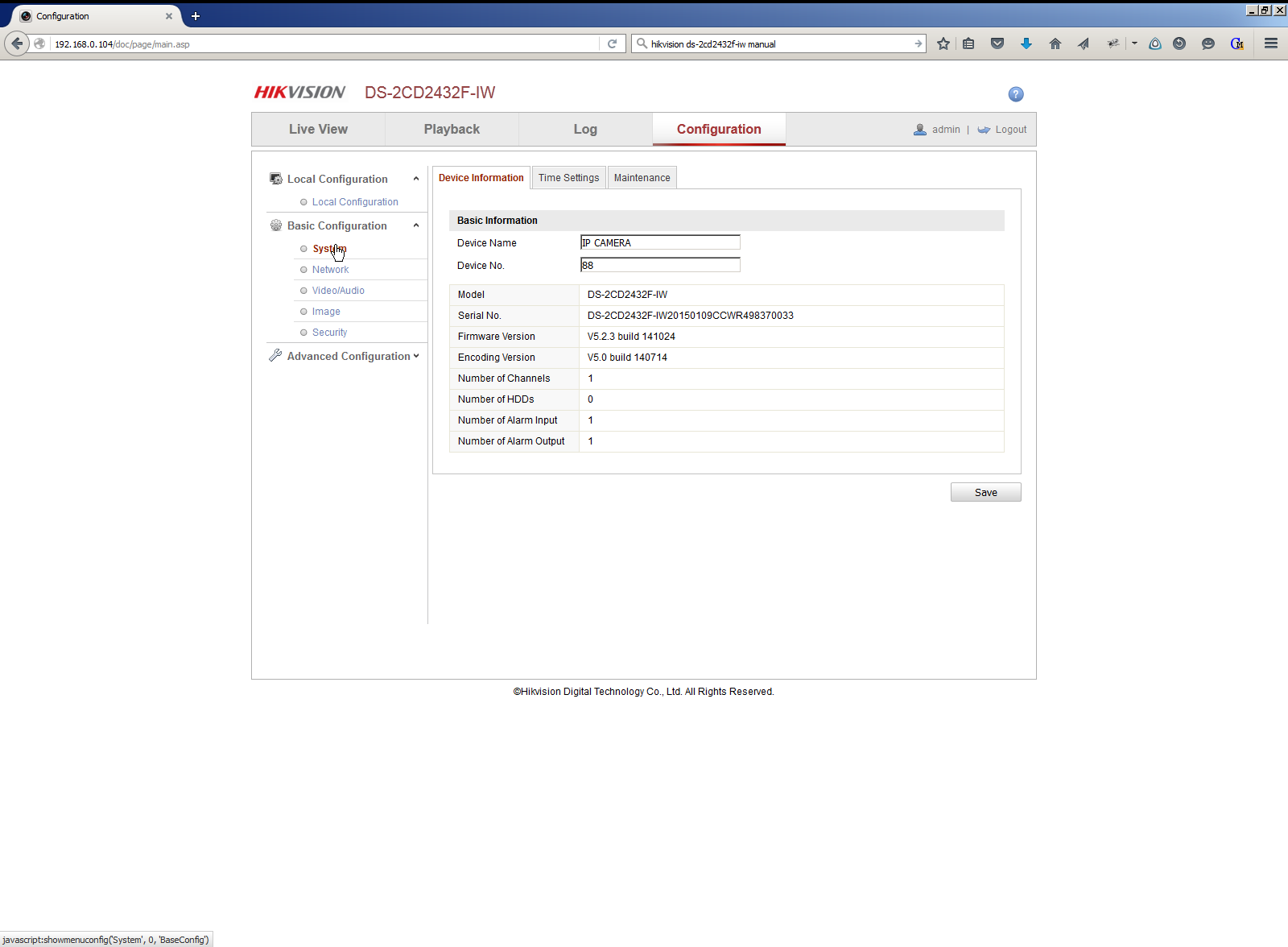Click the paper plane send icon
The width and height of the screenshot is (1288, 947).
pos(1084,43)
